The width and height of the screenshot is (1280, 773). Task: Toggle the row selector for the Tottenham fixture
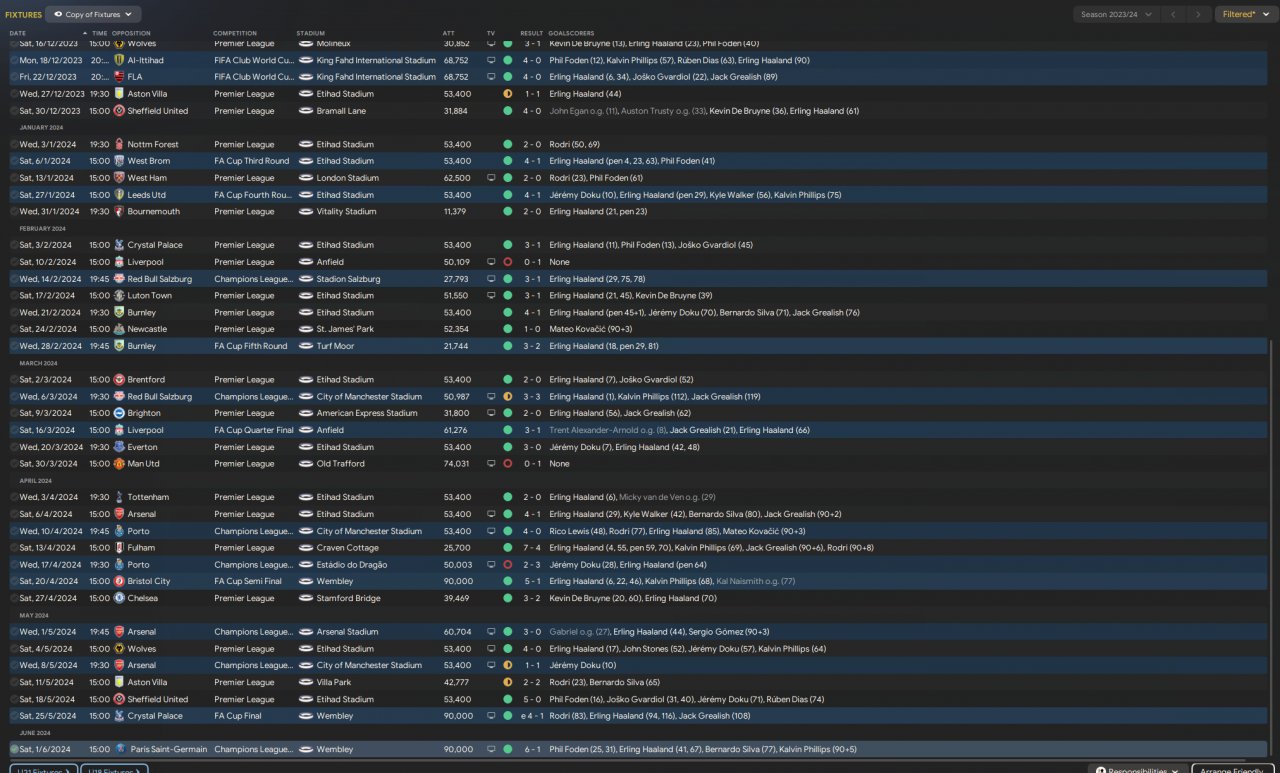point(14,497)
